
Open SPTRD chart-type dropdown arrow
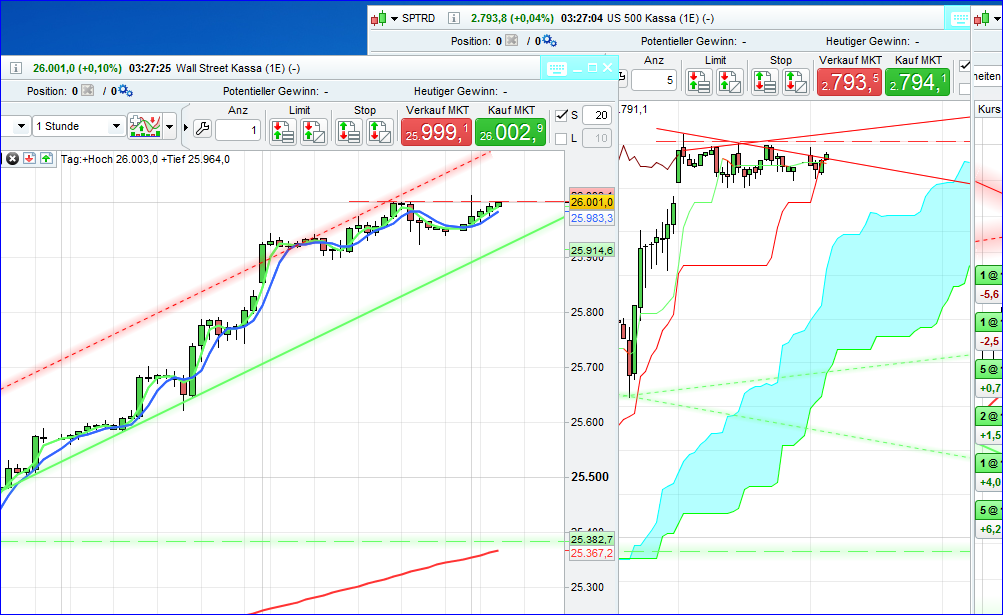pos(395,18)
